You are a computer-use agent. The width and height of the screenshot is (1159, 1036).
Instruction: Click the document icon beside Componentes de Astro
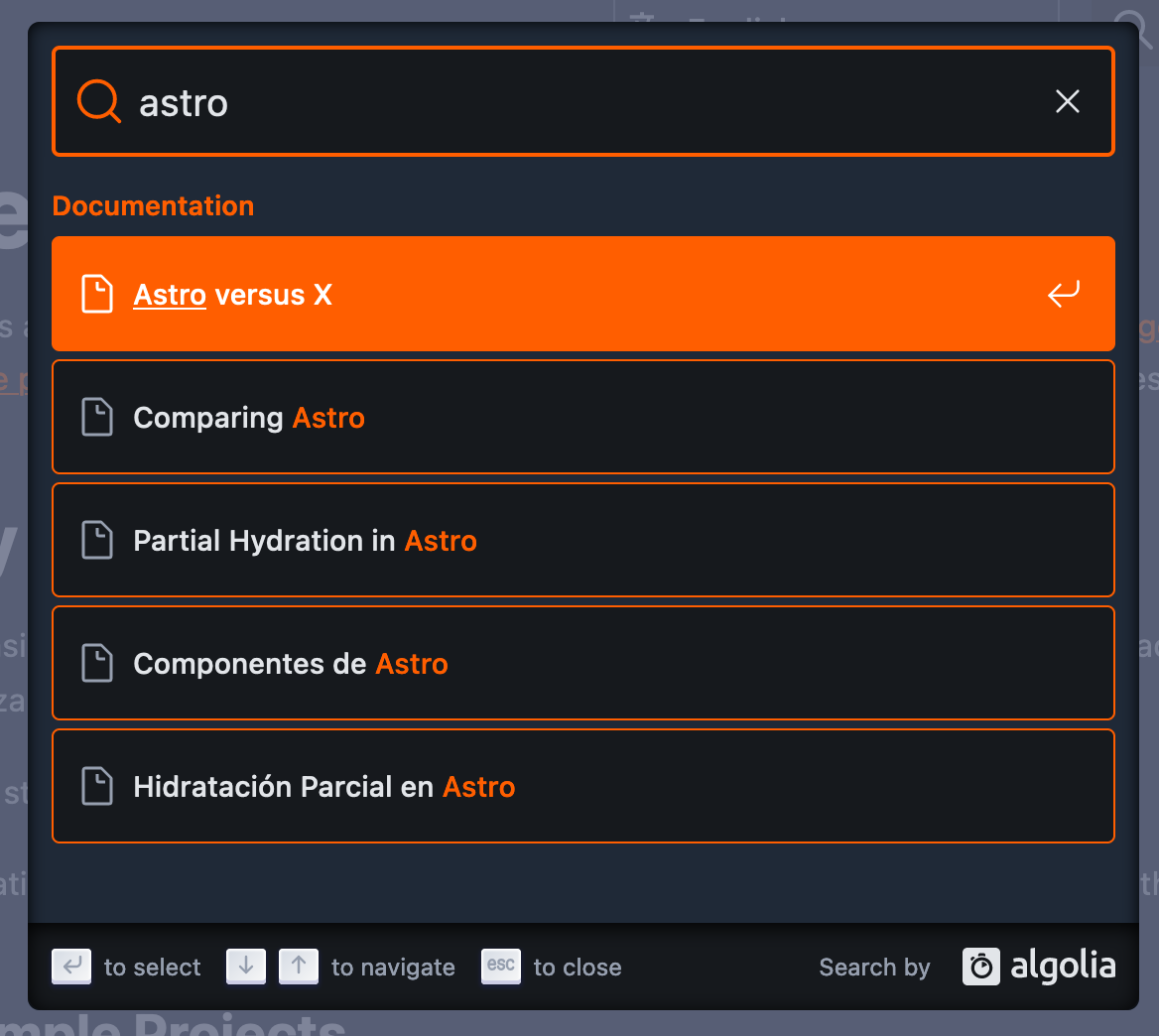(x=97, y=663)
